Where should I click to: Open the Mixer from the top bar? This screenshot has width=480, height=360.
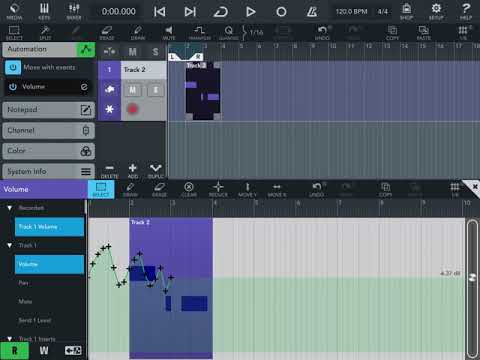coord(74,11)
